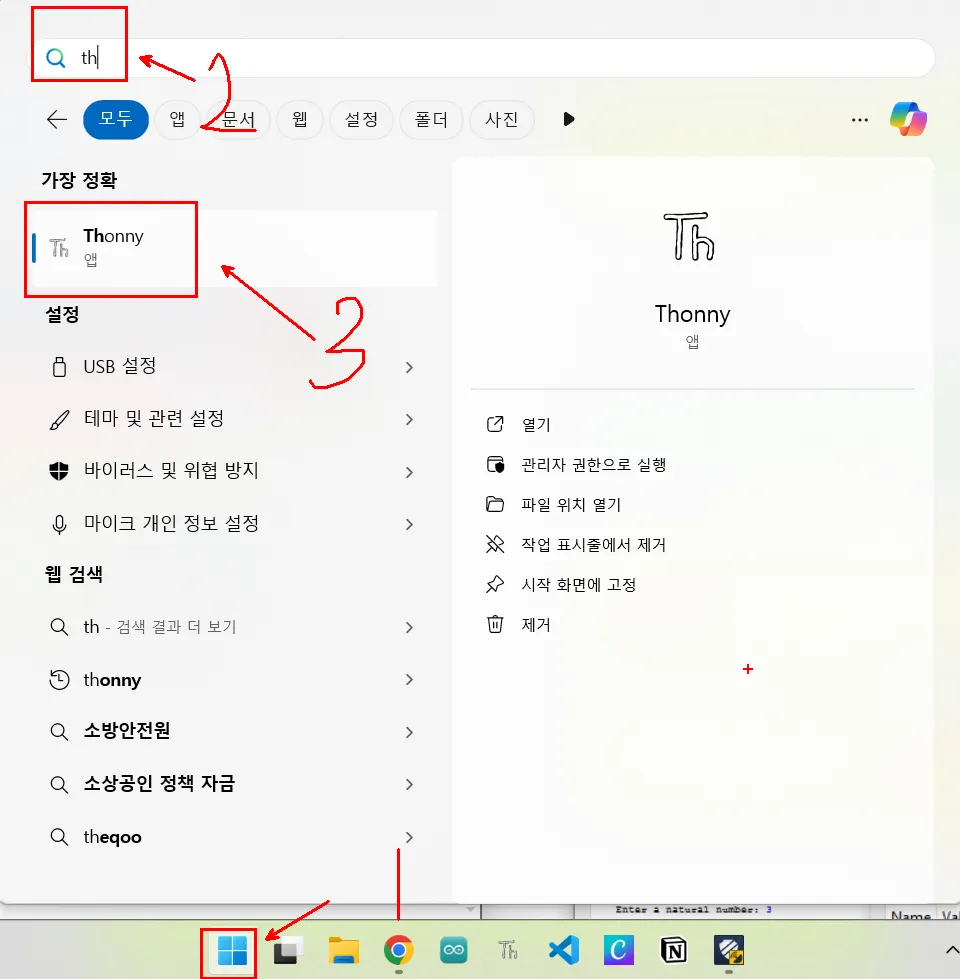Viewport: 960px width, 979px height.
Task: Expand the 소방안전원 suggestion chevron
Action: pos(409,732)
